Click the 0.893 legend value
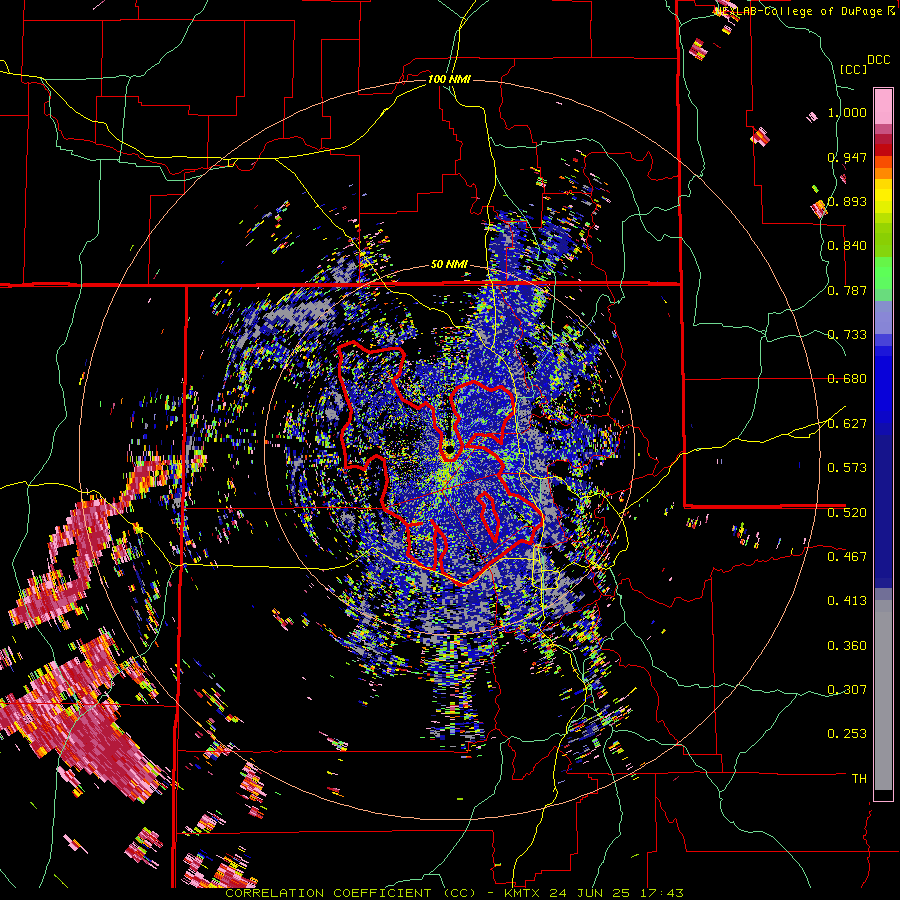Screen dimensions: 900x900 point(847,201)
